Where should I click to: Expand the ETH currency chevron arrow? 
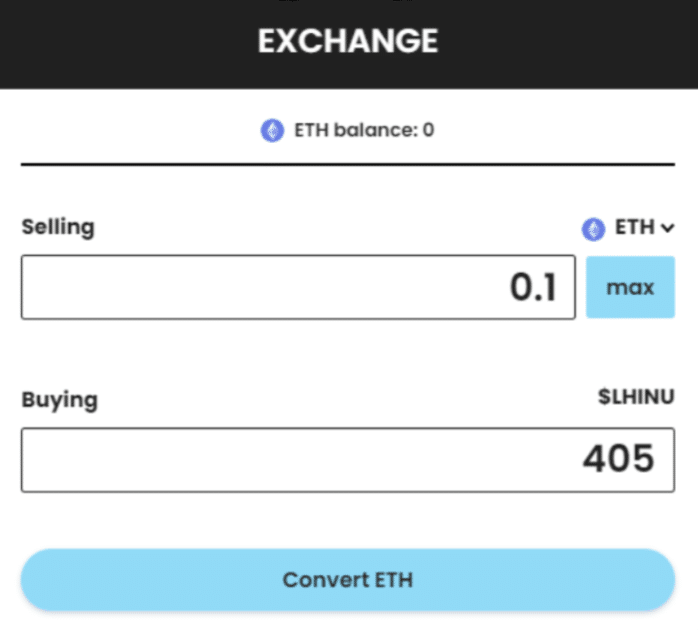pyautogui.click(x=667, y=229)
